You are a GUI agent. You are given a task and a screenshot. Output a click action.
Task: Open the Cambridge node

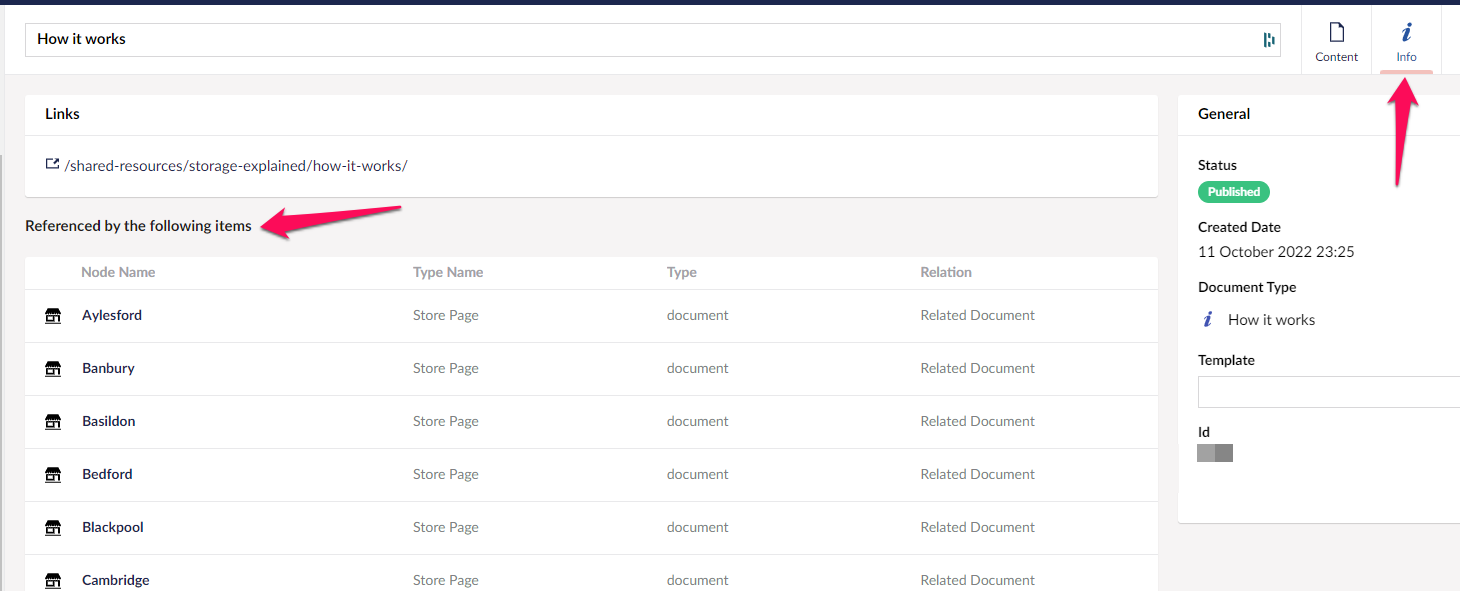click(116, 580)
